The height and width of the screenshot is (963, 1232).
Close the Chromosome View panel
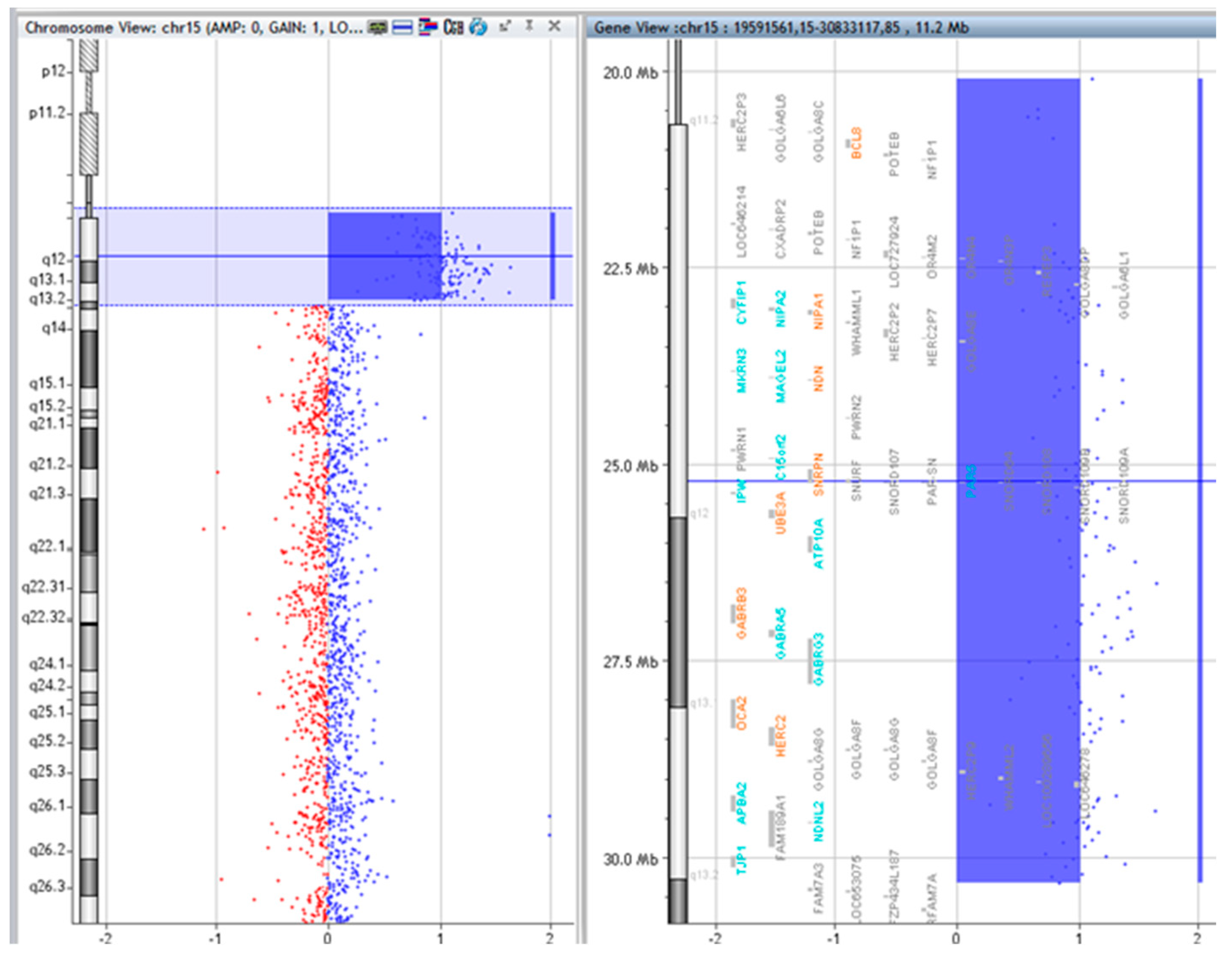(x=555, y=26)
